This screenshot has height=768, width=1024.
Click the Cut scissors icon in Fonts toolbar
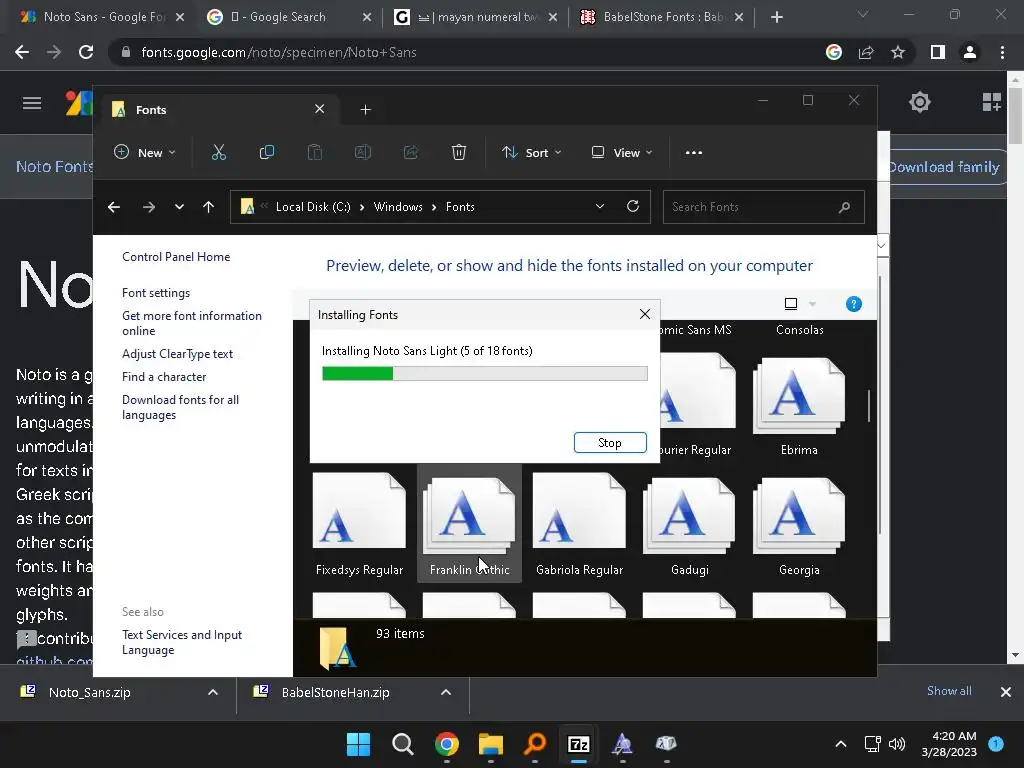click(219, 153)
